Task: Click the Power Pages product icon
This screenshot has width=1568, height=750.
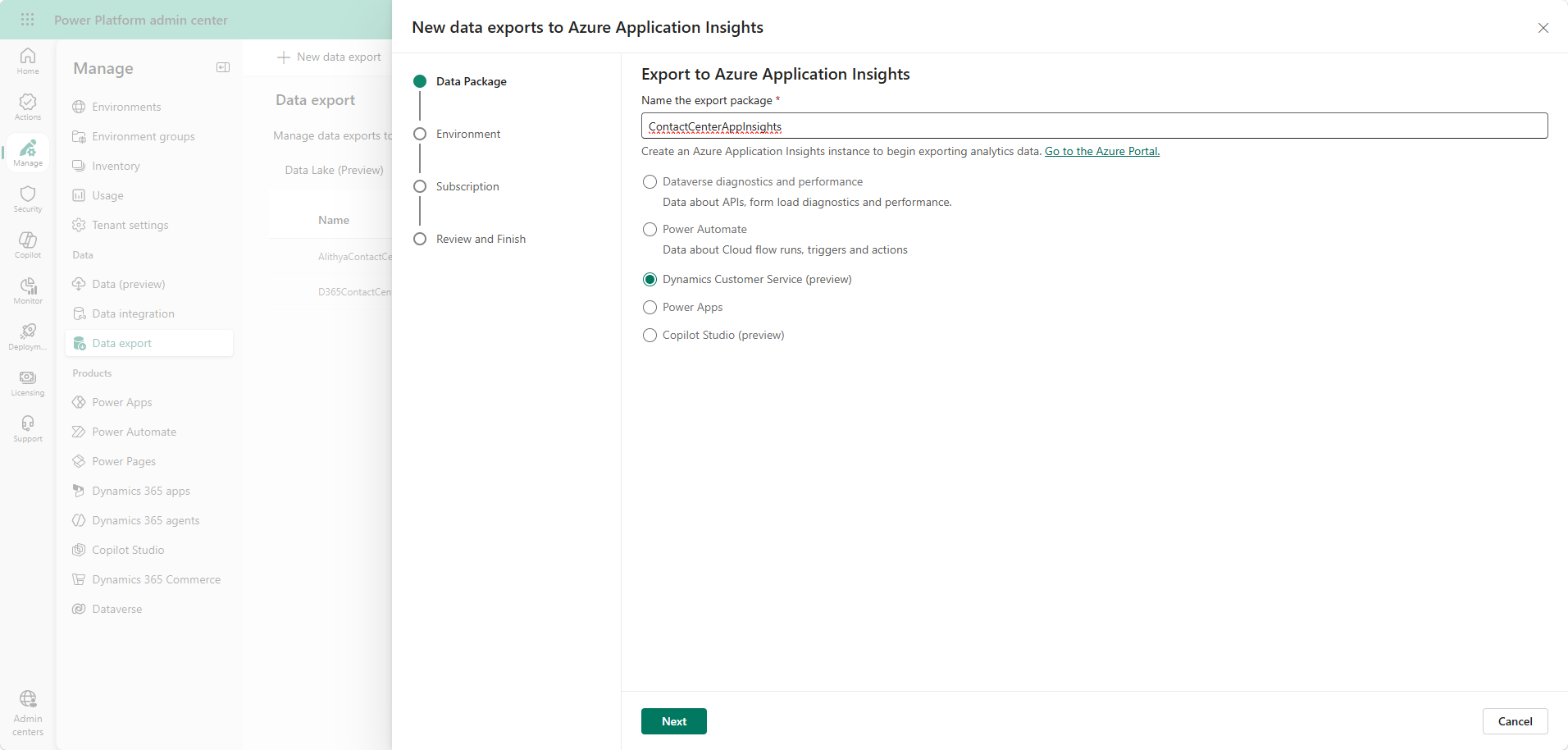Action: (79, 461)
